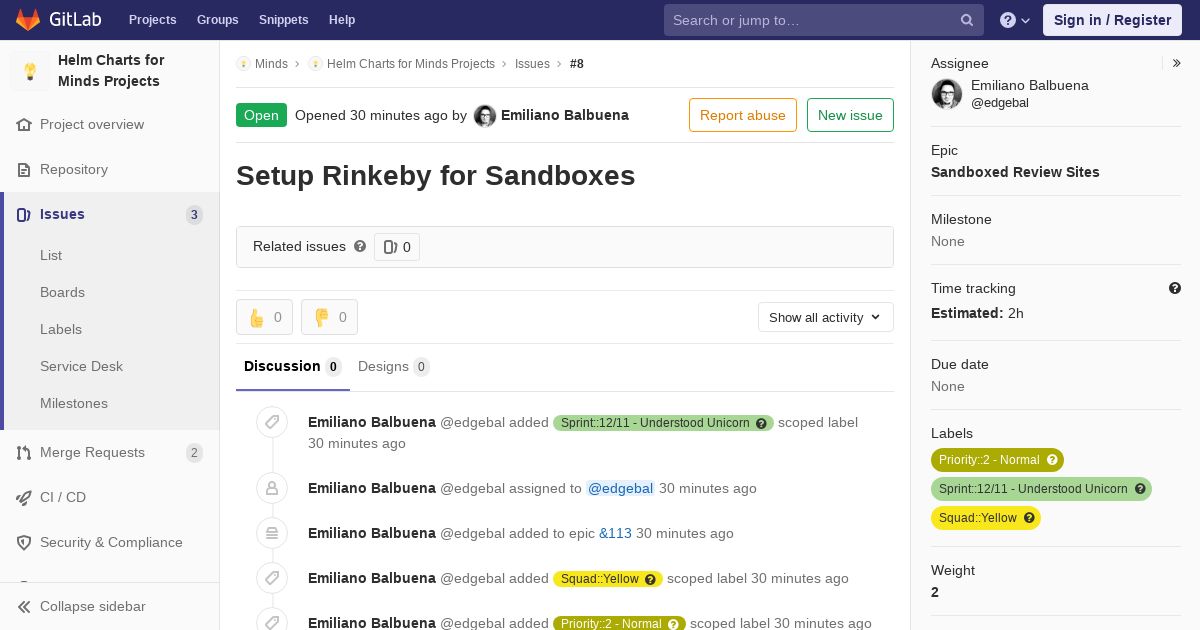The width and height of the screenshot is (1200, 630).
Task: Click the Minds breadcrumb link
Action: [271, 64]
